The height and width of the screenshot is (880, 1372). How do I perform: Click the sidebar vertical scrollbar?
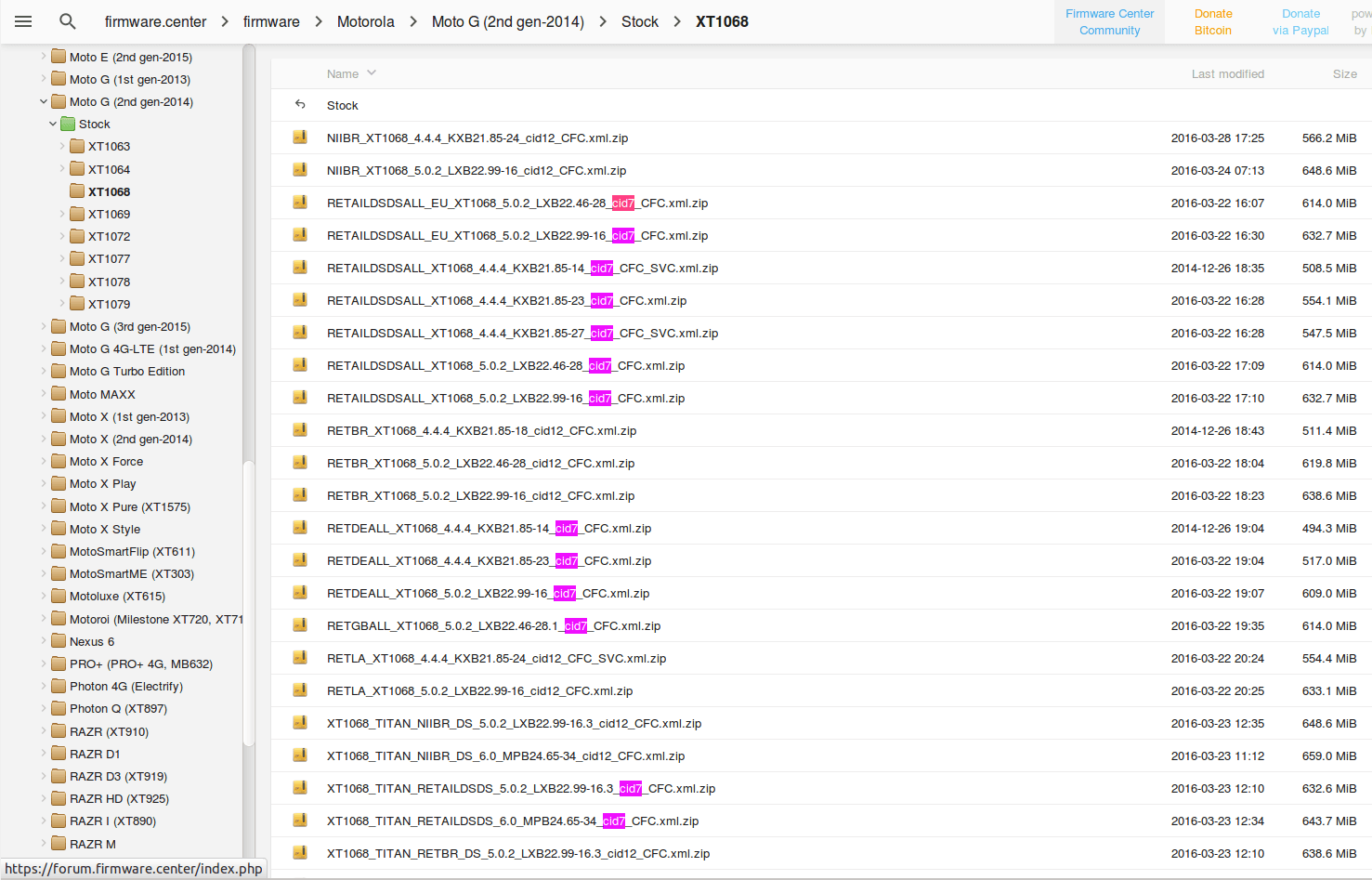248,604
